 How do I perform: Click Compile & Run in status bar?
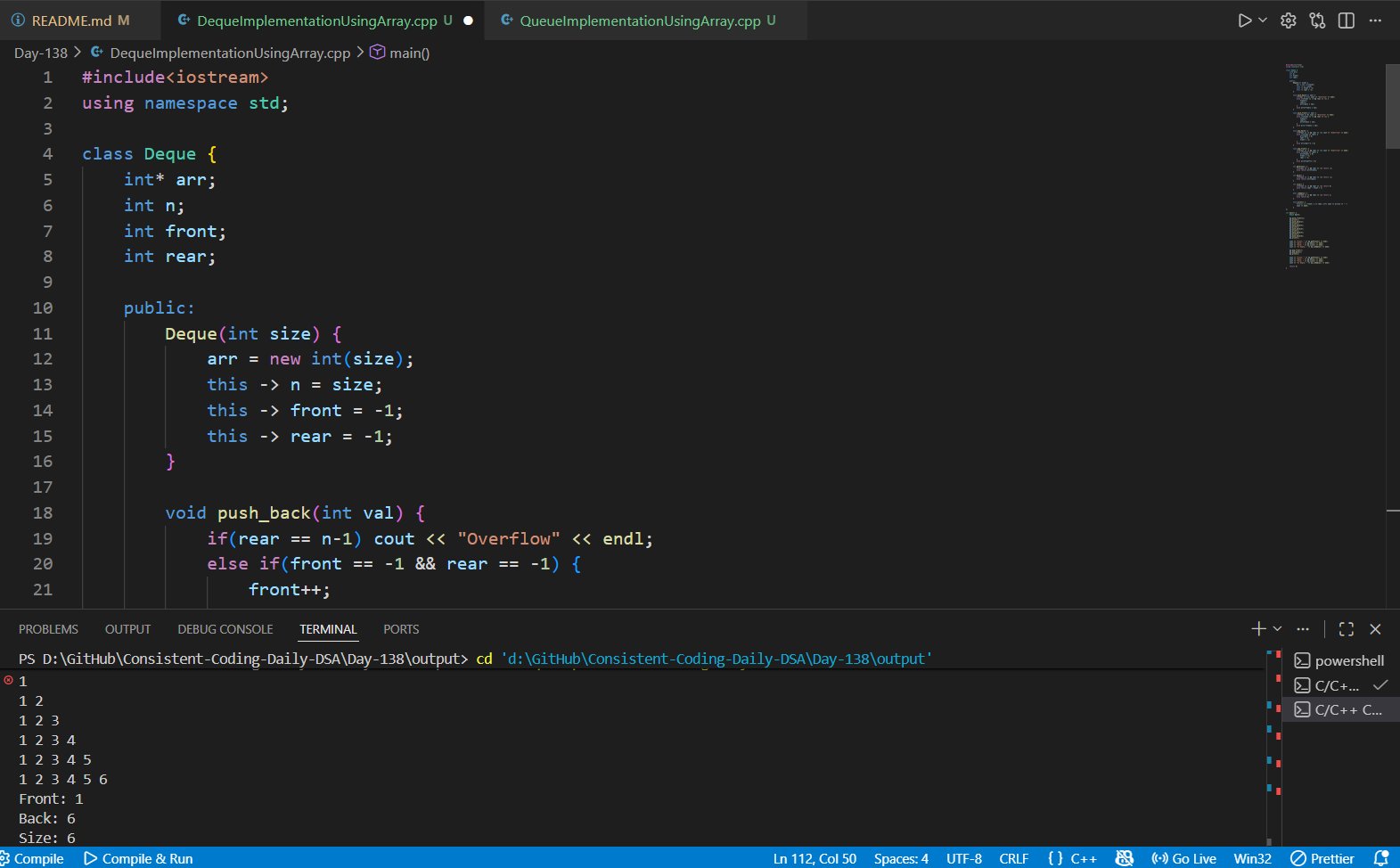[x=138, y=858]
